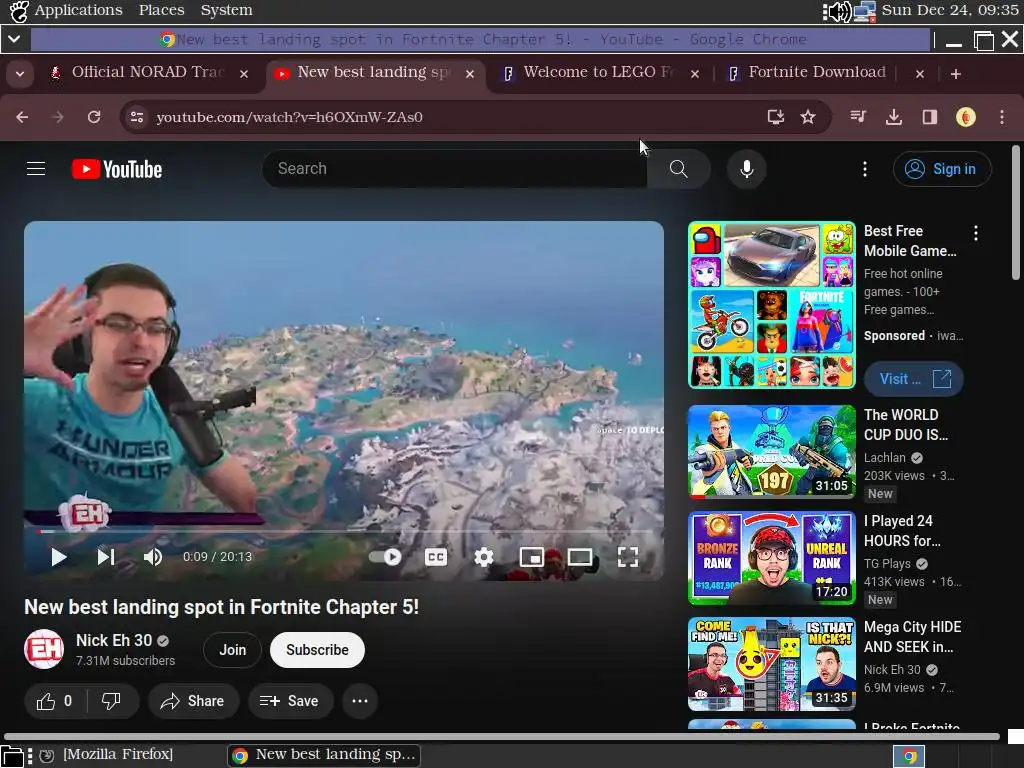Open video player settings gear
Viewport: 1024px width, 768px height.
484,557
